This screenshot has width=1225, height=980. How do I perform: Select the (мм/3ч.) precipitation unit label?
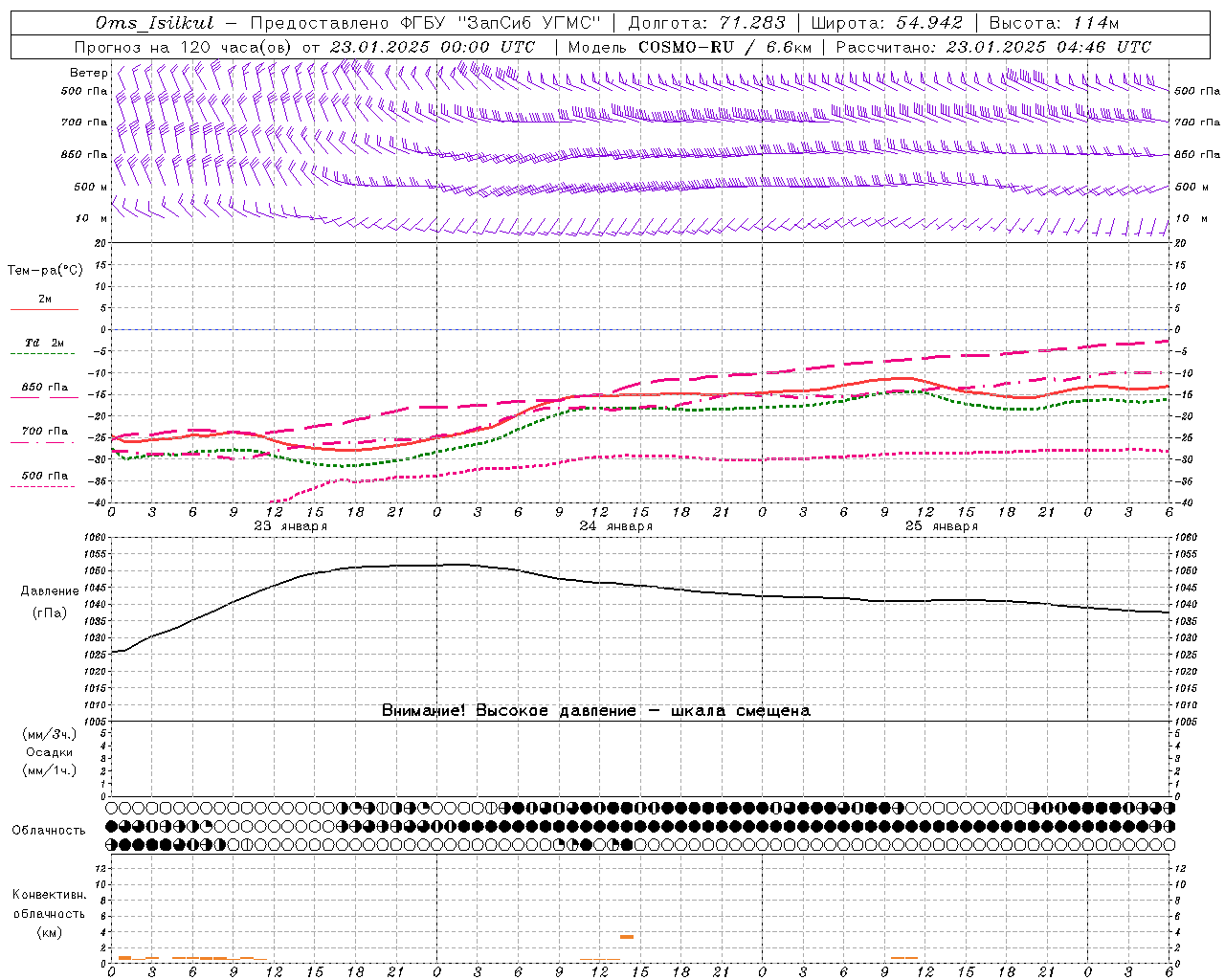(x=50, y=734)
